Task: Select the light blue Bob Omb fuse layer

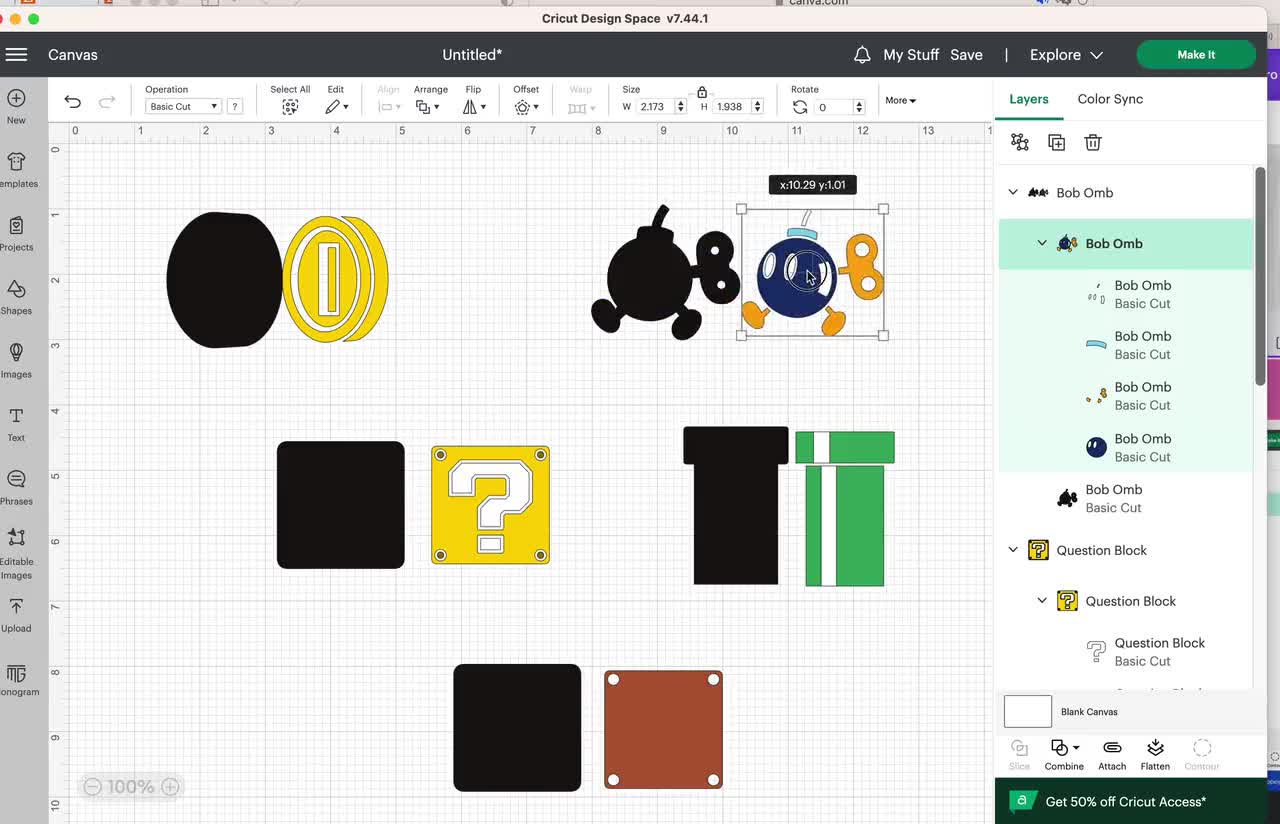Action: (1125, 345)
